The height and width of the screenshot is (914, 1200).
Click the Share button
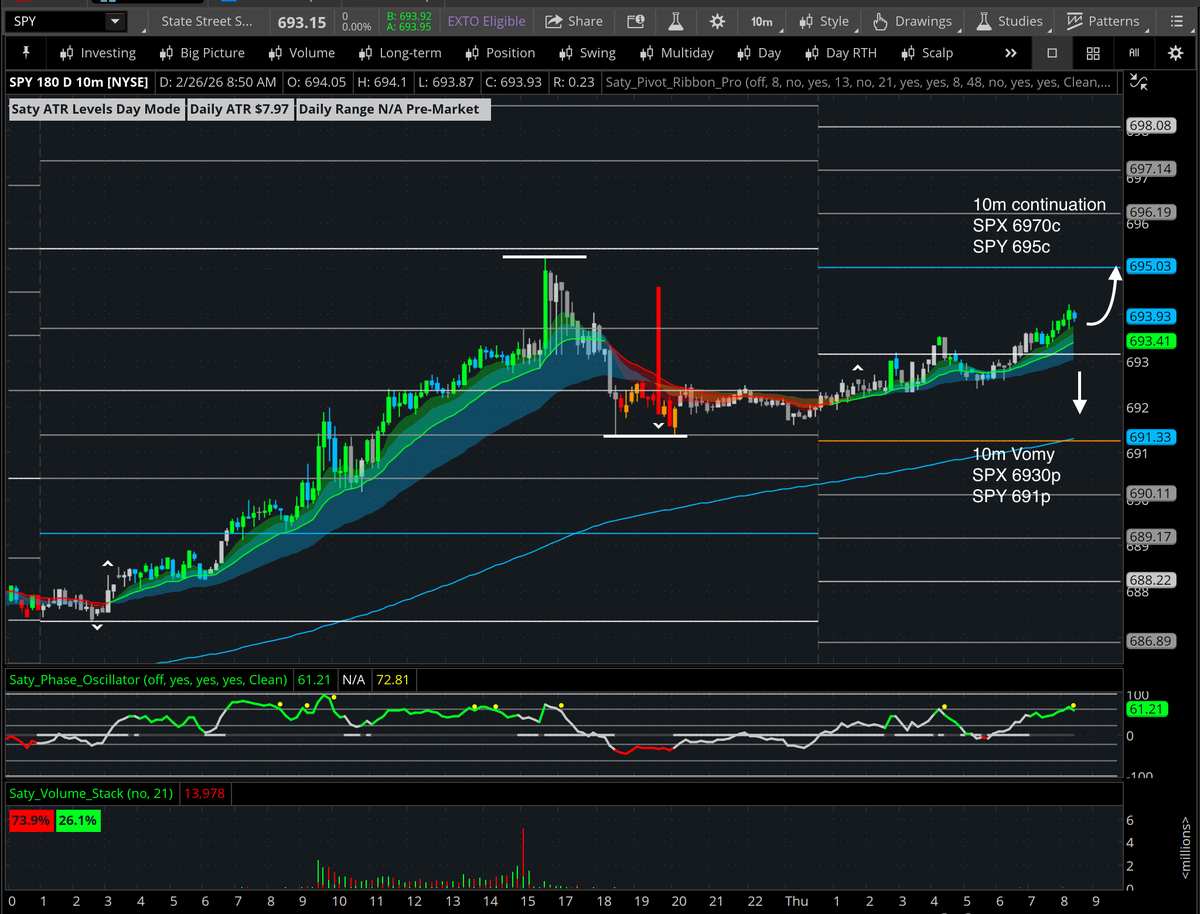click(574, 21)
